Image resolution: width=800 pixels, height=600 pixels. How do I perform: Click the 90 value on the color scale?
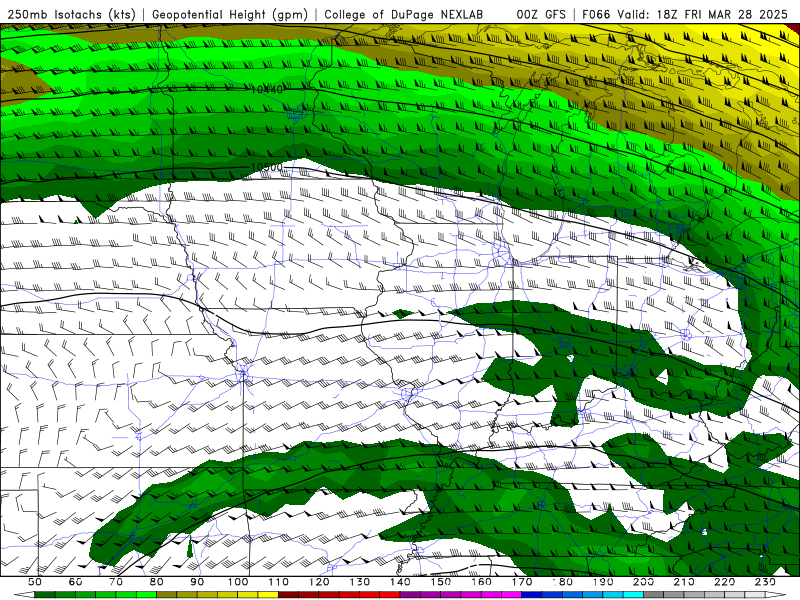[x=197, y=582]
